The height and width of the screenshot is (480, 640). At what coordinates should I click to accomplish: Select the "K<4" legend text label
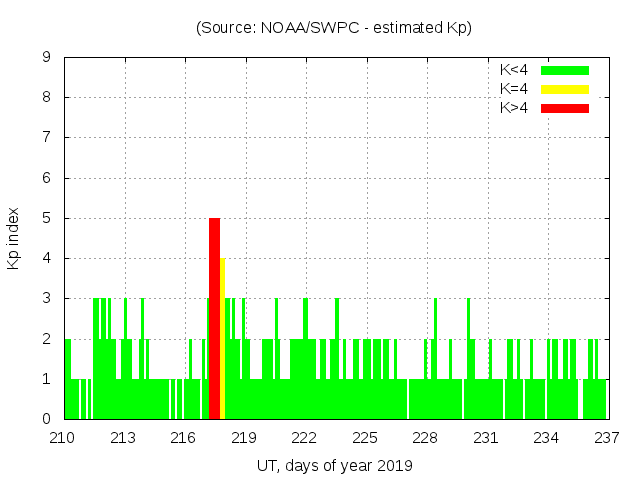click(515, 70)
